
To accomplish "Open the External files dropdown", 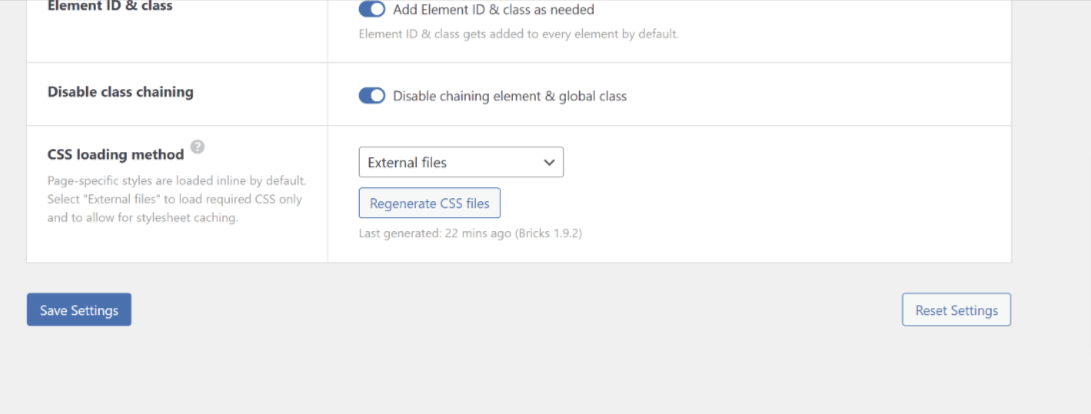I will point(461,162).
